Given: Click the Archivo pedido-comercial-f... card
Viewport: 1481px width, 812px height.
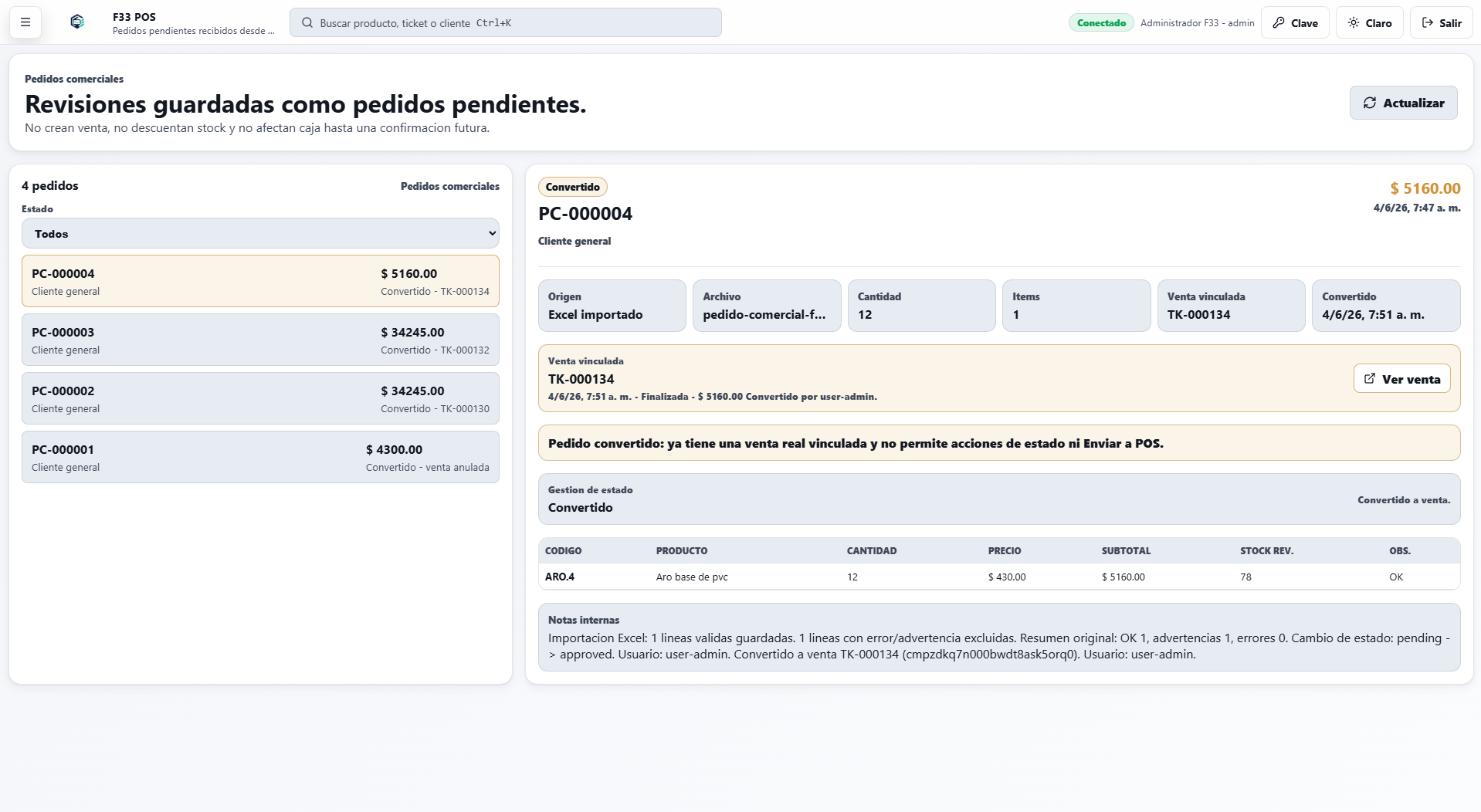Looking at the screenshot, I should pyautogui.click(x=767, y=306).
